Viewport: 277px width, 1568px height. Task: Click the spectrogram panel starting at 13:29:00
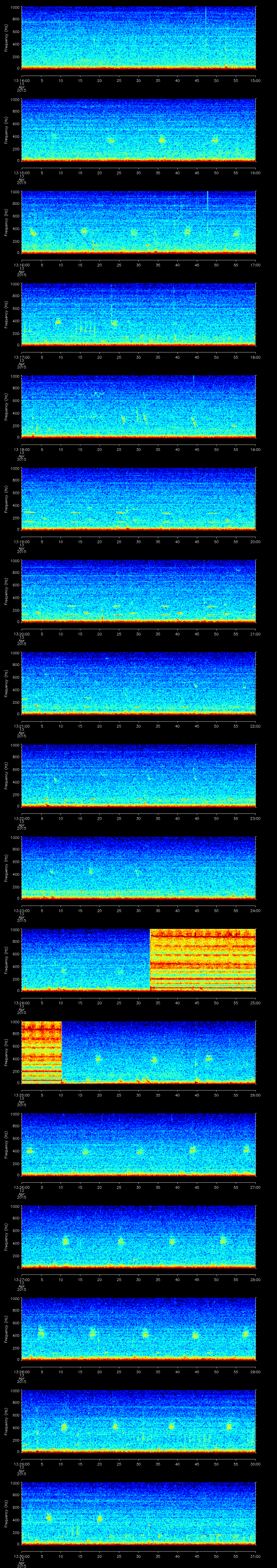tap(139, 1421)
